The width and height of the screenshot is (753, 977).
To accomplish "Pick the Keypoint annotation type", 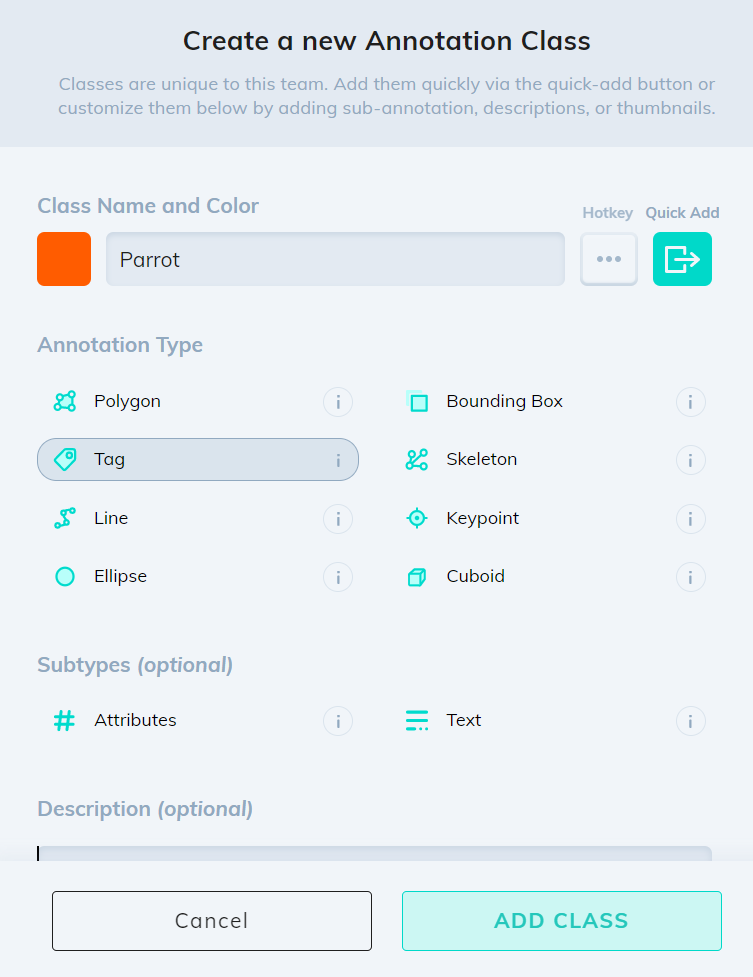I will pos(482,518).
